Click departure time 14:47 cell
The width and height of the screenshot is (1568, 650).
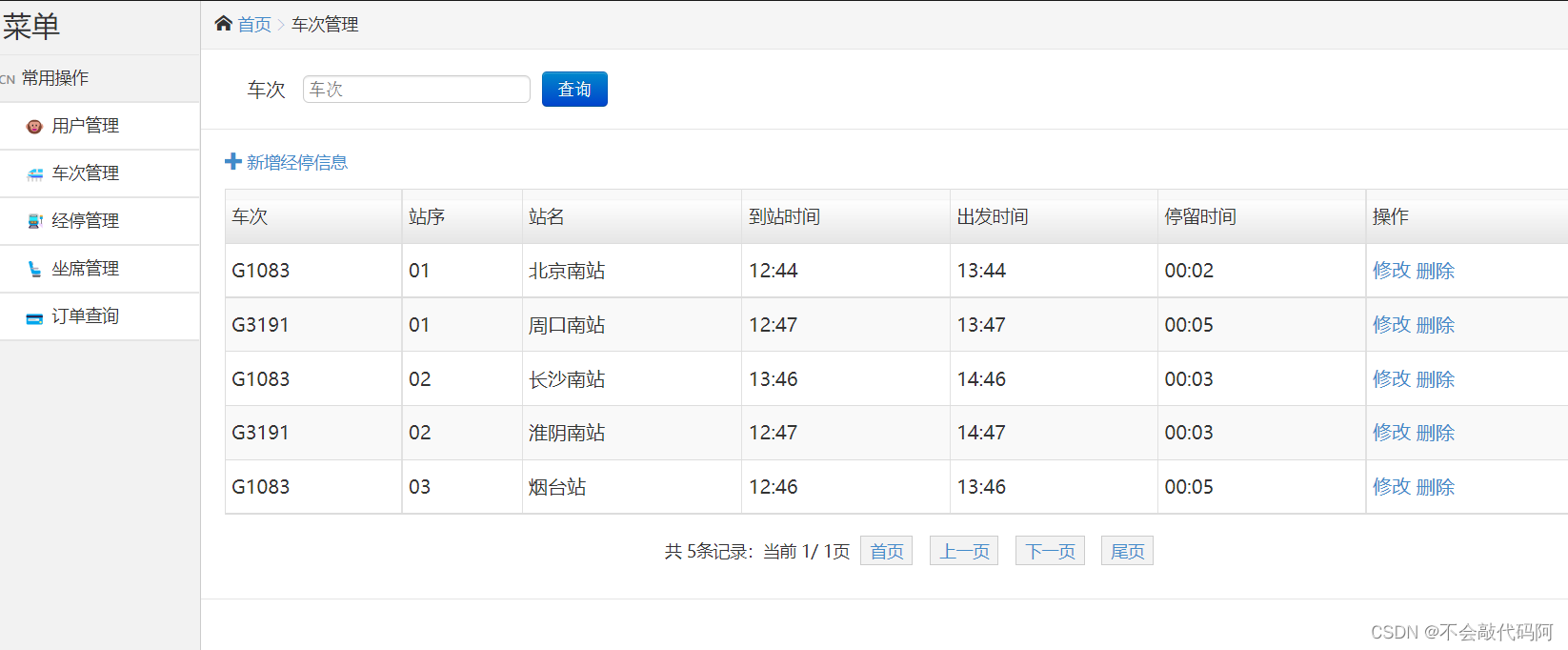point(1054,433)
